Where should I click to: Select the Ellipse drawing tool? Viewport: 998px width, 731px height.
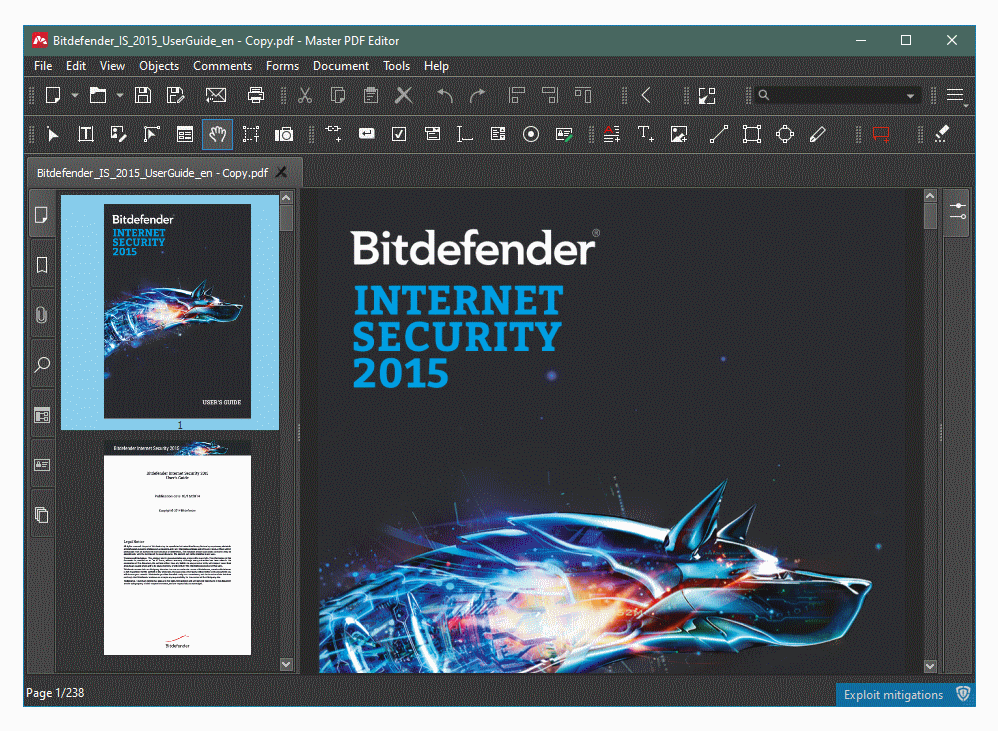[x=785, y=134]
